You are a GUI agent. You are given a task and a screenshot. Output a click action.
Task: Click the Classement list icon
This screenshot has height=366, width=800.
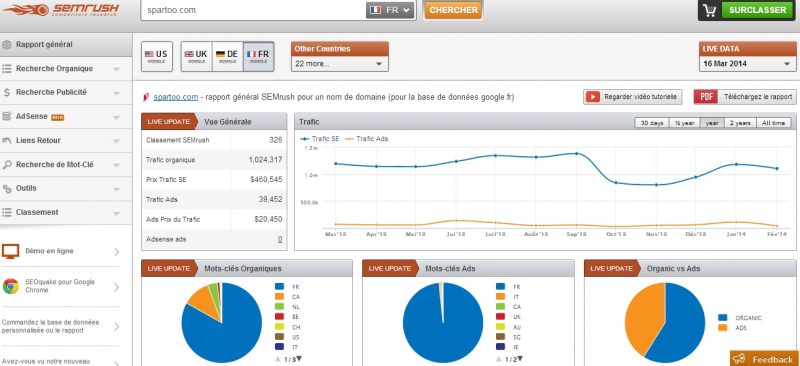click(7, 212)
